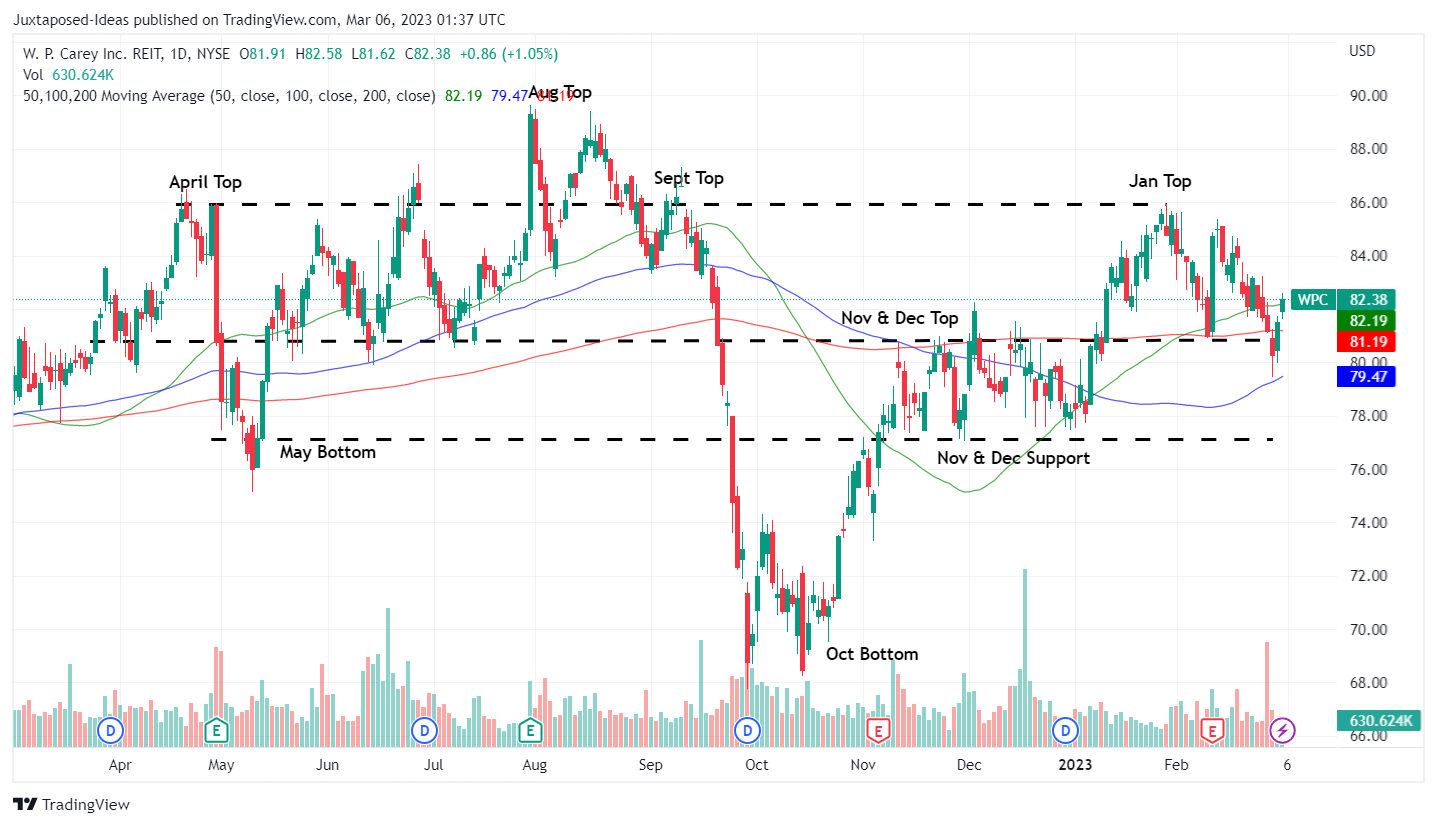Image resolution: width=1437 pixels, height=826 pixels.
Task: Click the red earnings E marker in February
Action: click(x=1214, y=731)
